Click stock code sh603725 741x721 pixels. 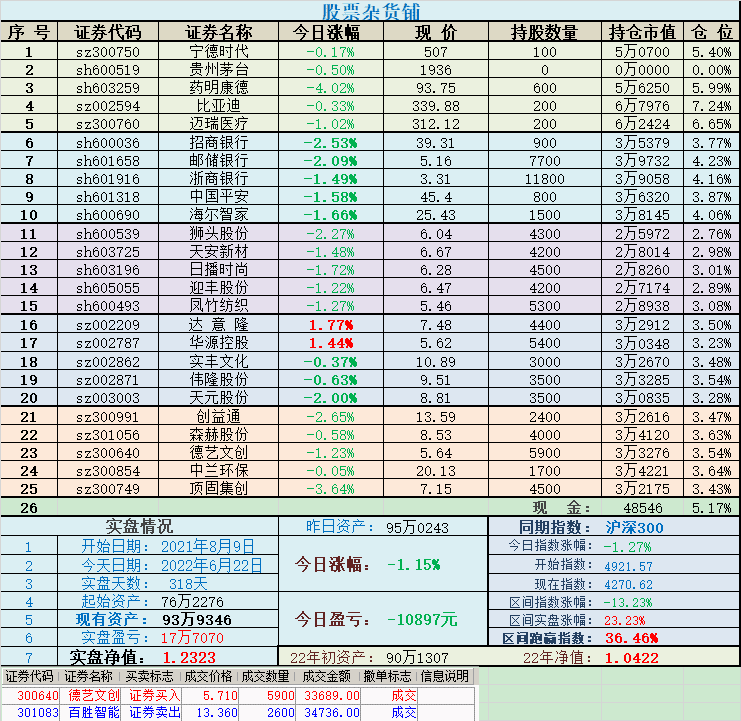click(x=108, y=252)
